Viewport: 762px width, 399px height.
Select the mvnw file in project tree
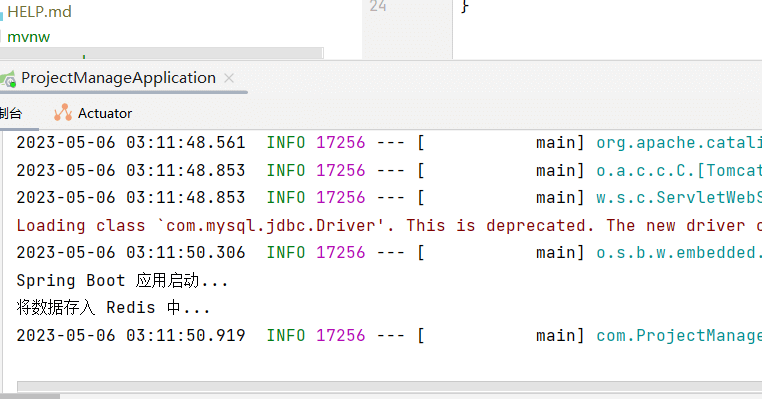click(x=29, y=37)
